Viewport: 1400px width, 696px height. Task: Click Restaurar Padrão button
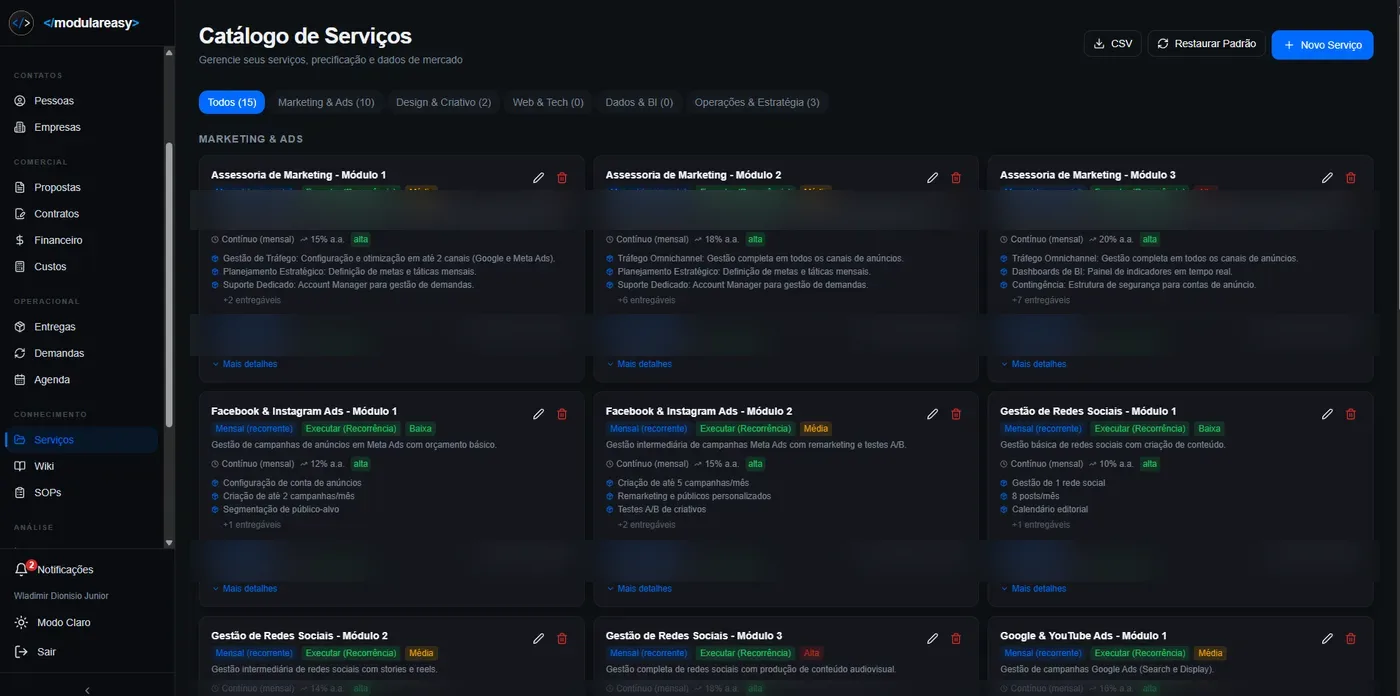click(1206, 44)
